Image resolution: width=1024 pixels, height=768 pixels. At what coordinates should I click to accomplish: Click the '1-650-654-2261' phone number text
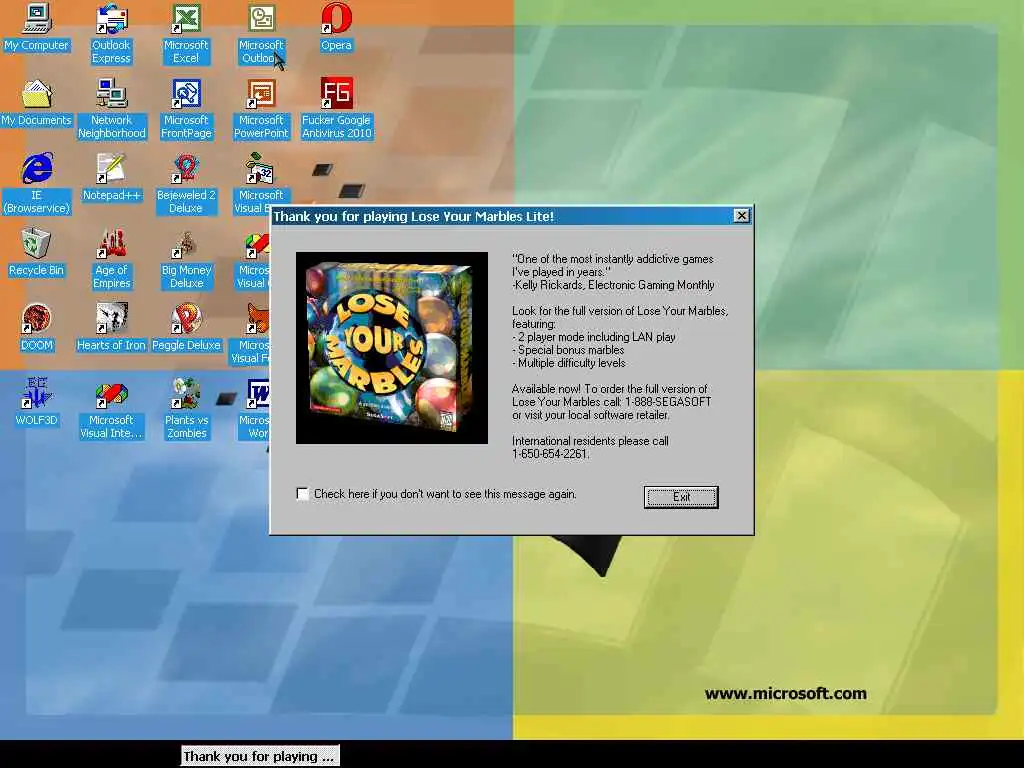[550, 454]
